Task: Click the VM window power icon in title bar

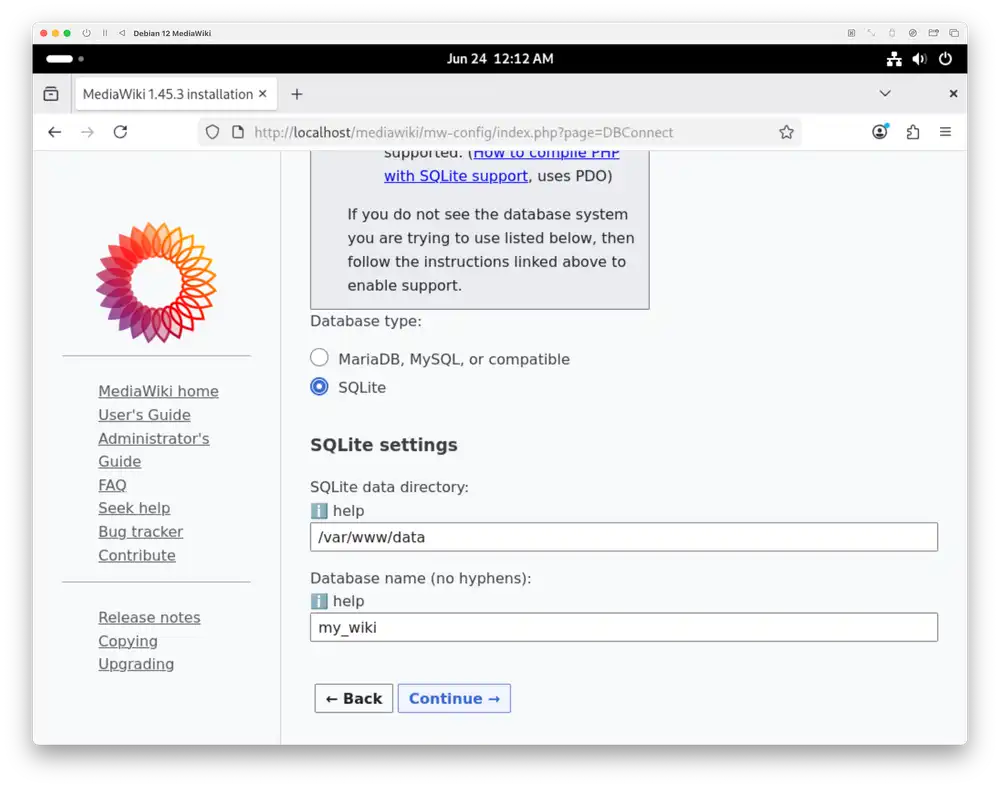Action: [x=86, y=33]
